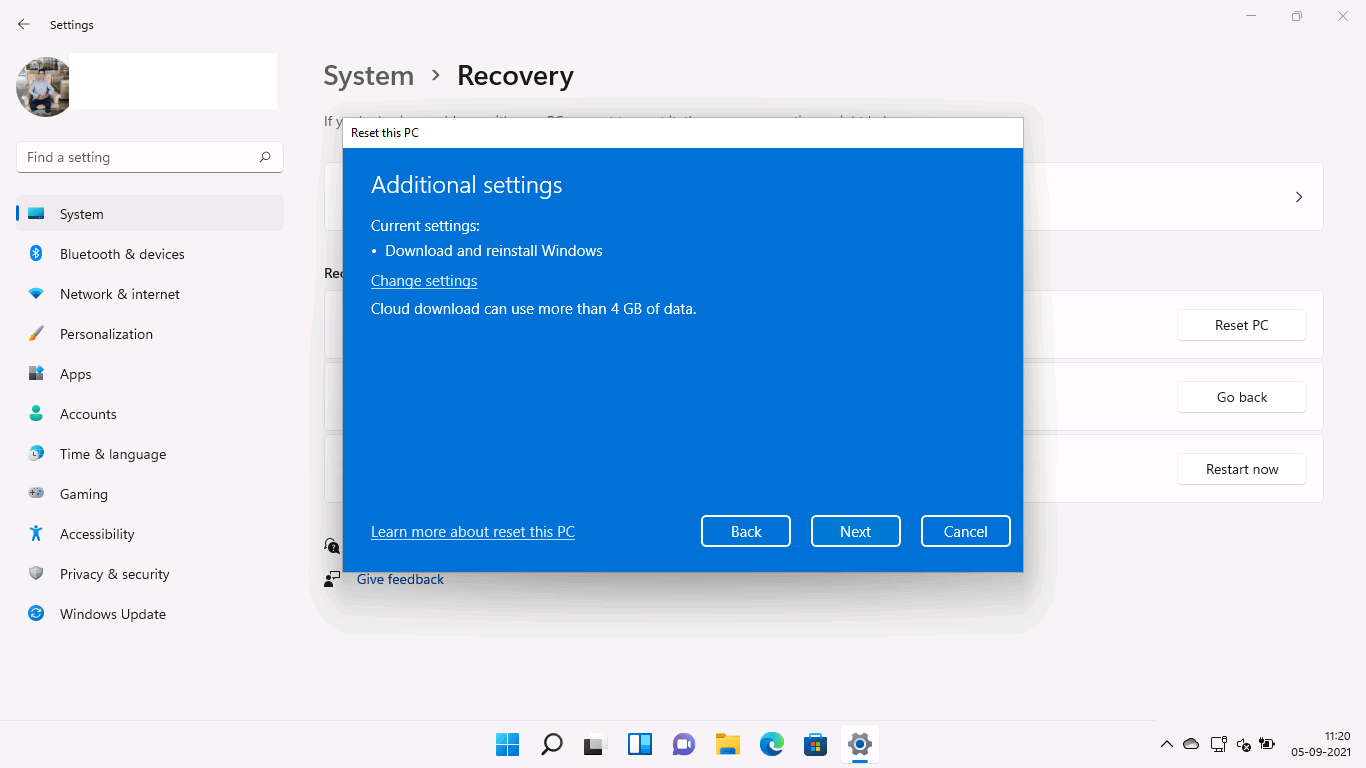Click the network display tray icon
This screenshot has height=768, width=1366.
[1218, 744]
